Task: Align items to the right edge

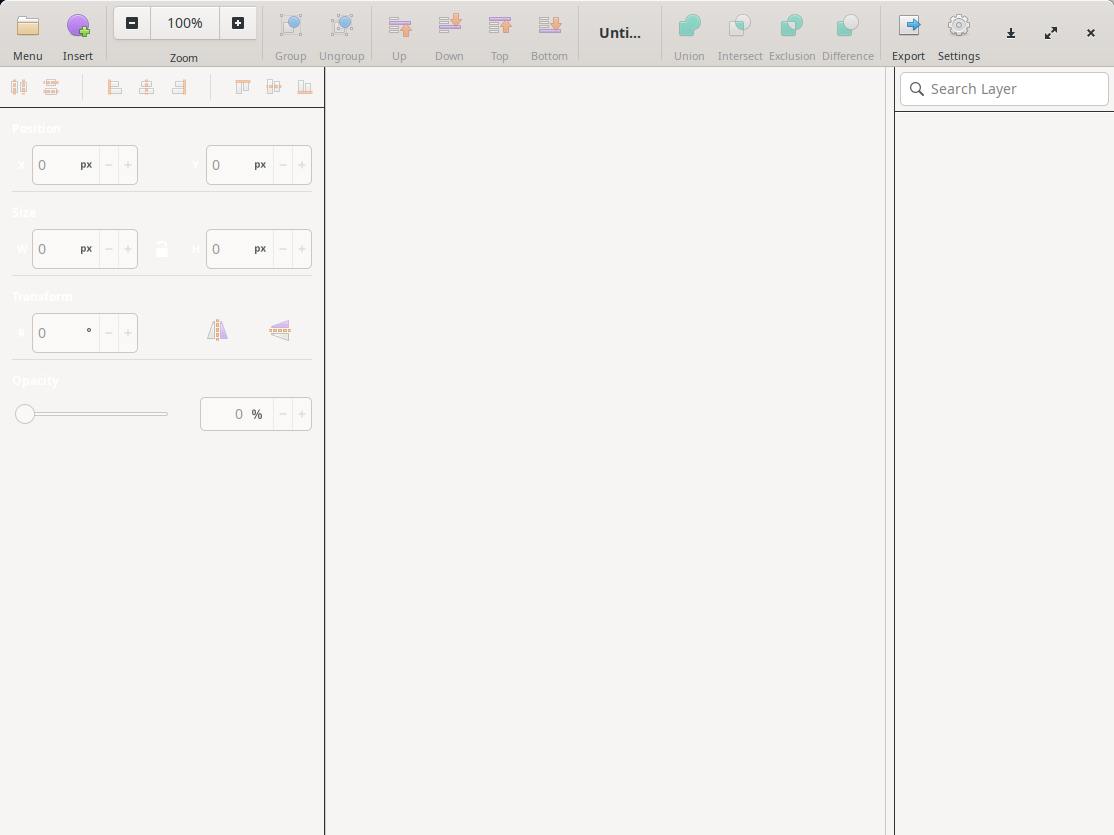Action: (x=179, y=87)
